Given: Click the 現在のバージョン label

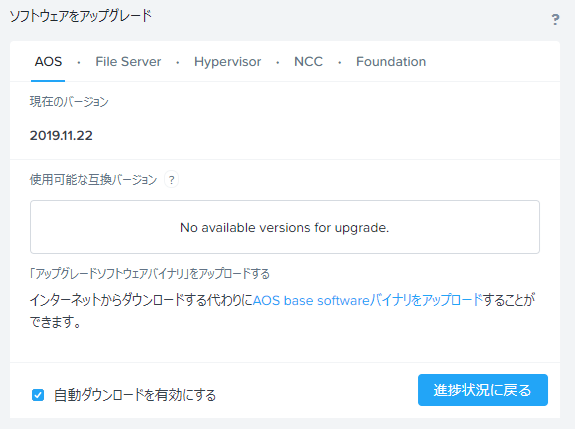Looking at the screenshot, I should tap(69, 102).
